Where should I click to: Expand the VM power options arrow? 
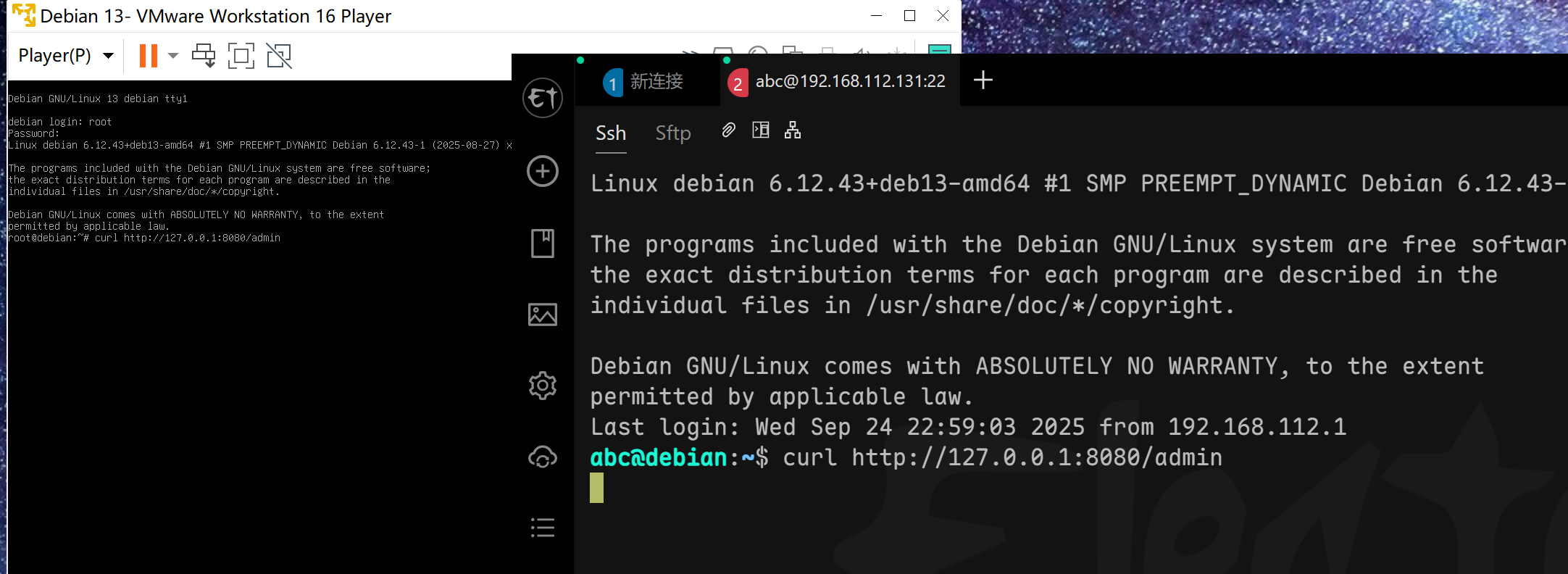click(173, 56)
